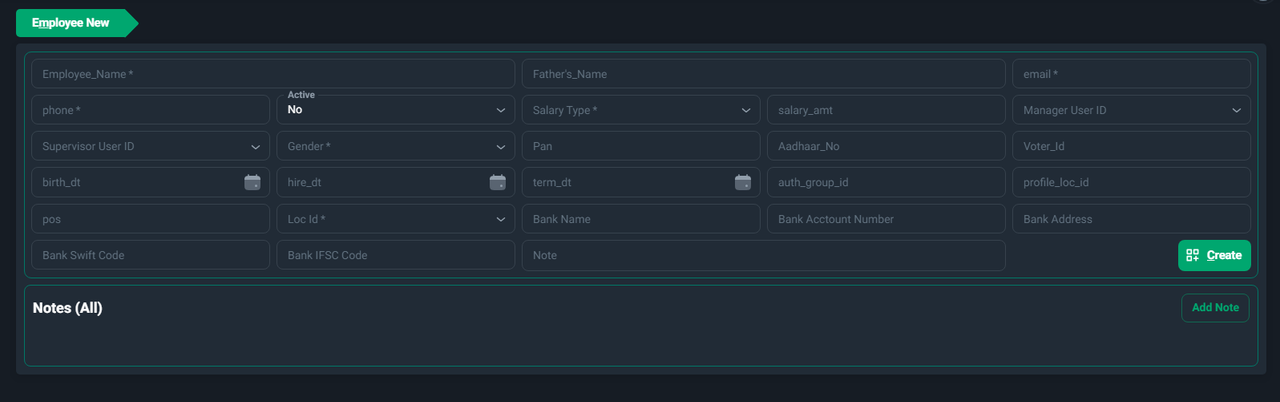
Task: Focus the term_dt date field
Action: pyautogui.click(x=641, y=182)
